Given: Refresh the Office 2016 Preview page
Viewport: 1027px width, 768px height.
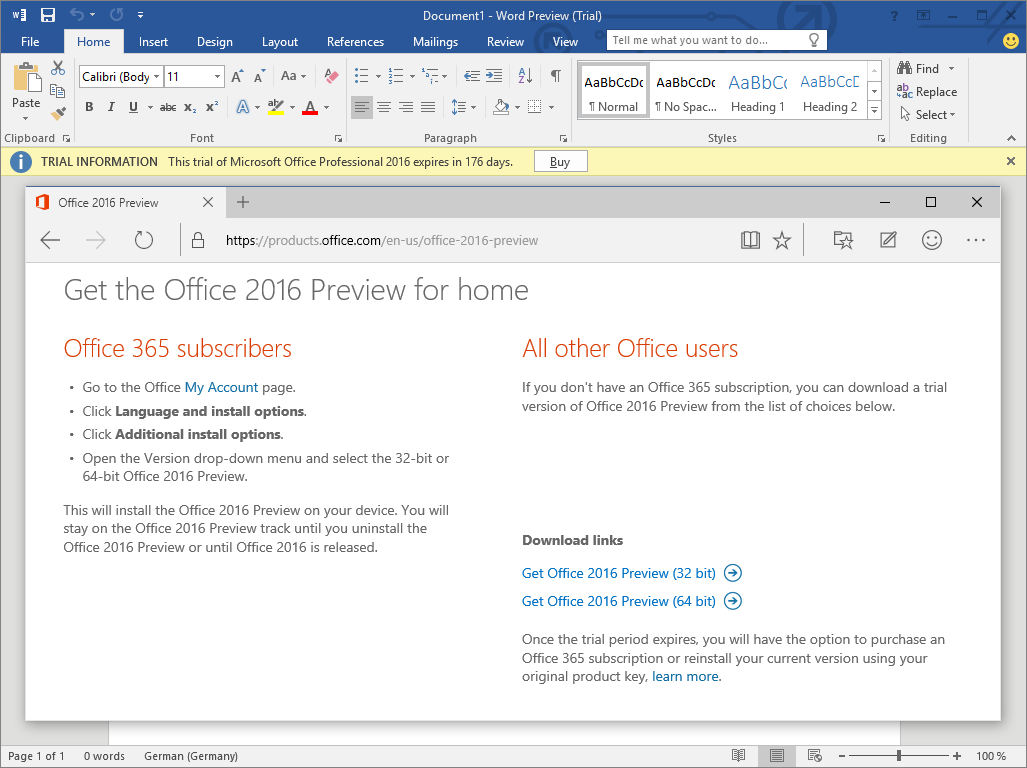Looking at the screenshot, I should click(143, 241).
